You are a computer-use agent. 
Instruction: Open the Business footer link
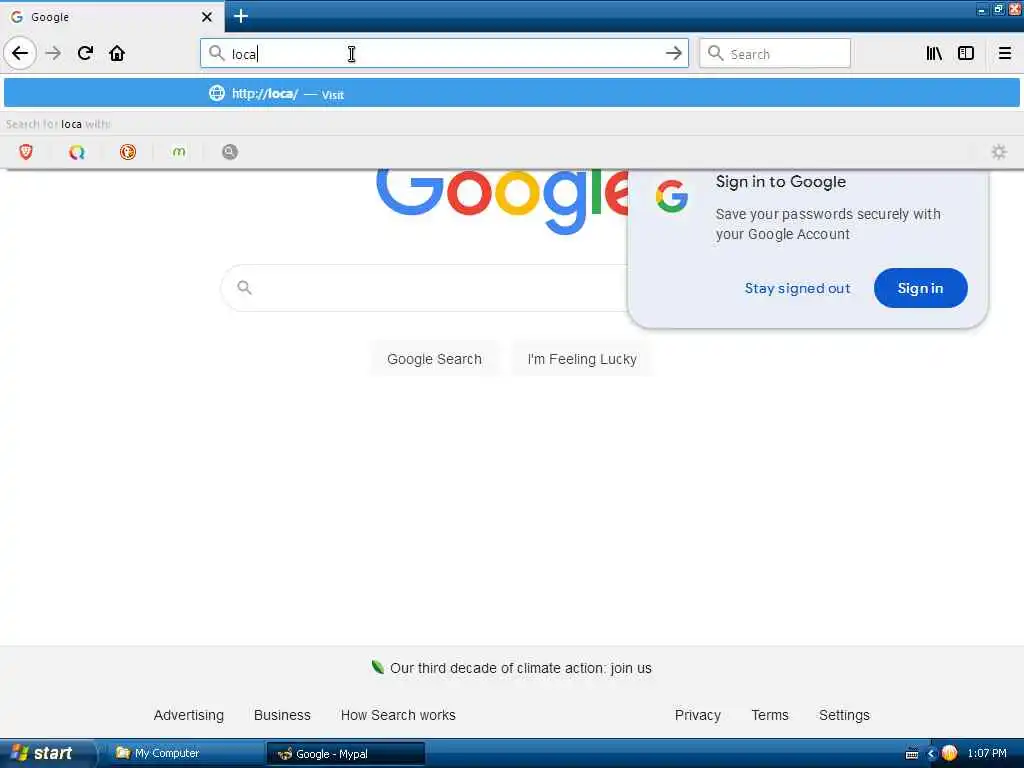(282, 715)
